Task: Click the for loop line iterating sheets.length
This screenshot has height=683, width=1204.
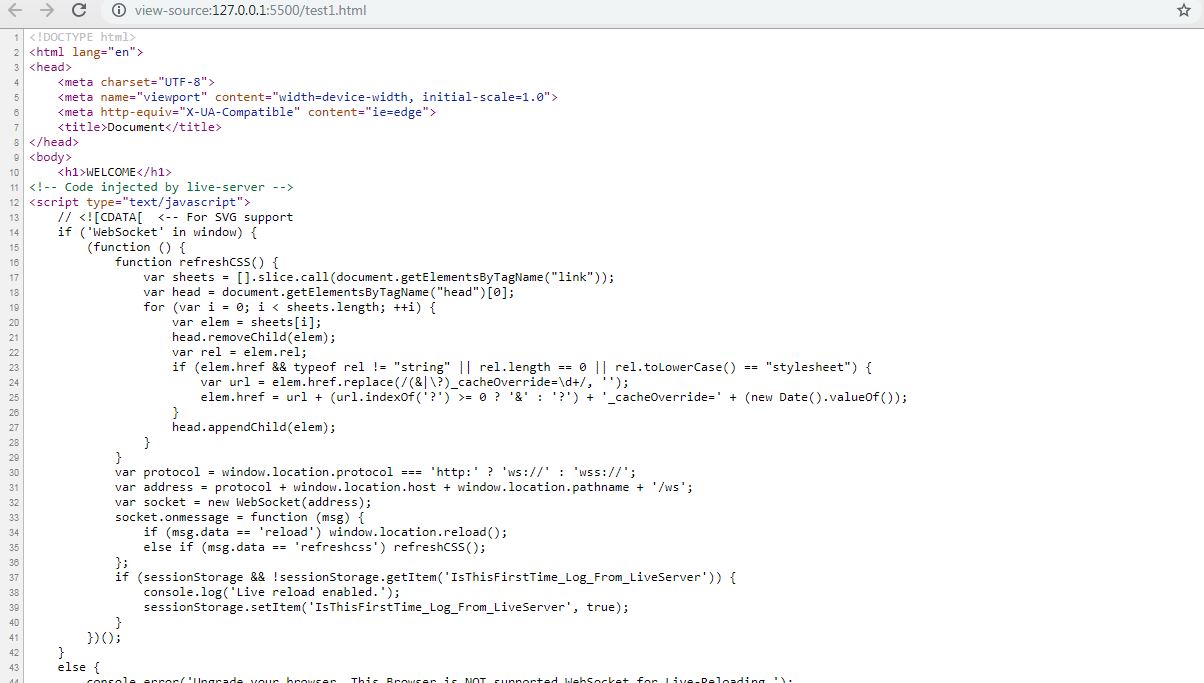Action: [x=289, y=307]
